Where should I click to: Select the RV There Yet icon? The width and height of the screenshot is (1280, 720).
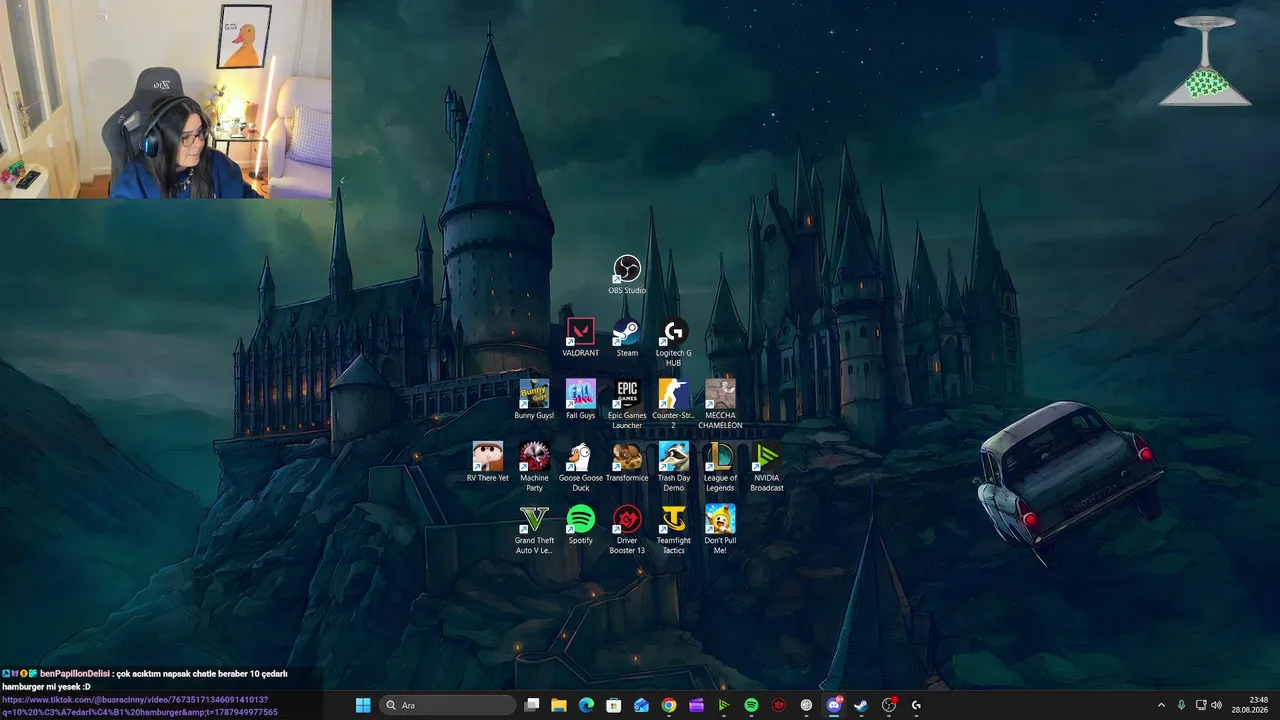tap(488, 463)
